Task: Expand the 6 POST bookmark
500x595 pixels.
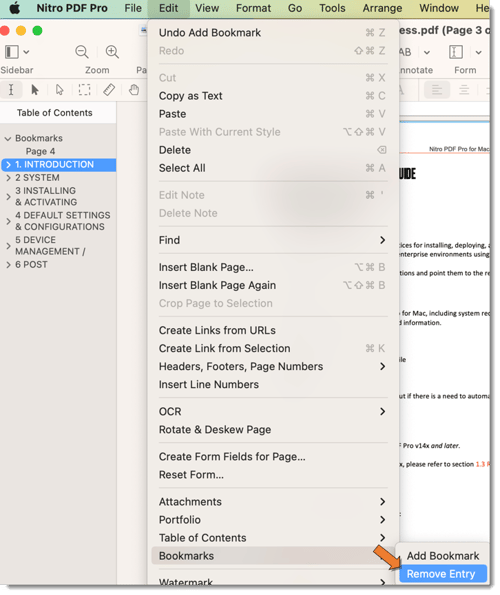Action: 8,265
